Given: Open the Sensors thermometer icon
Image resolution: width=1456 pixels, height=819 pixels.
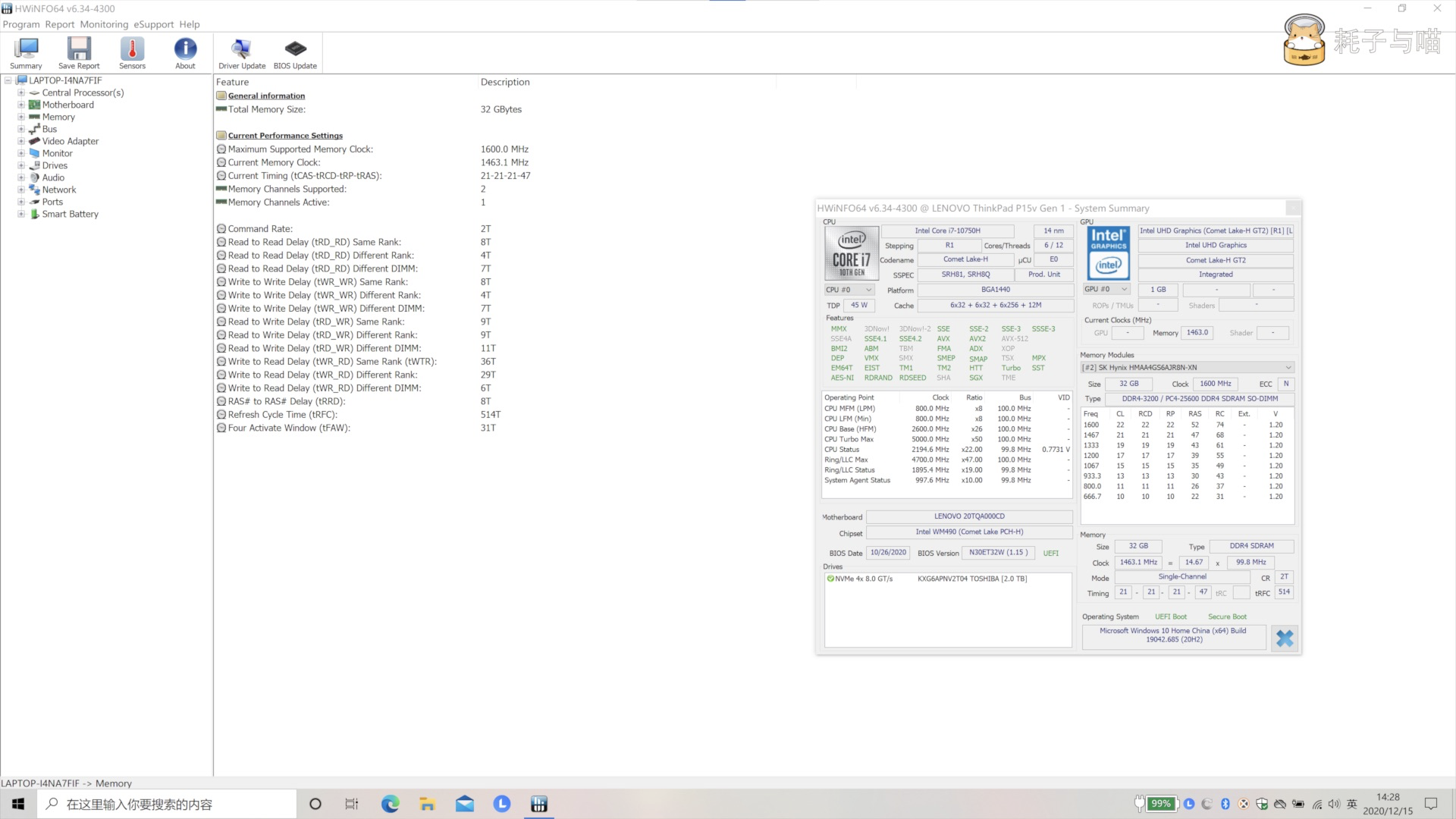Looking at the screenshot, I should pos(132,53).
